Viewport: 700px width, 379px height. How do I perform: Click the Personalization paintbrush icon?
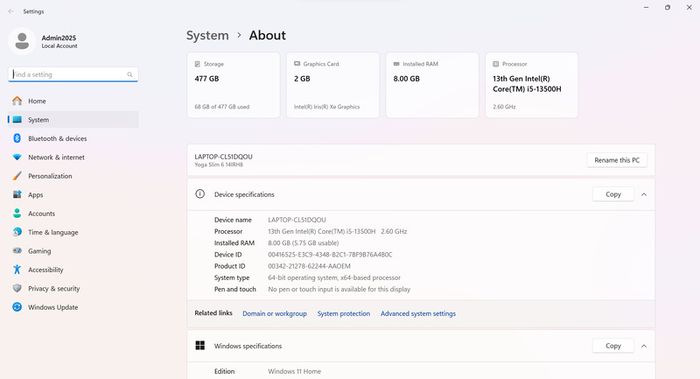click(17, 176)
